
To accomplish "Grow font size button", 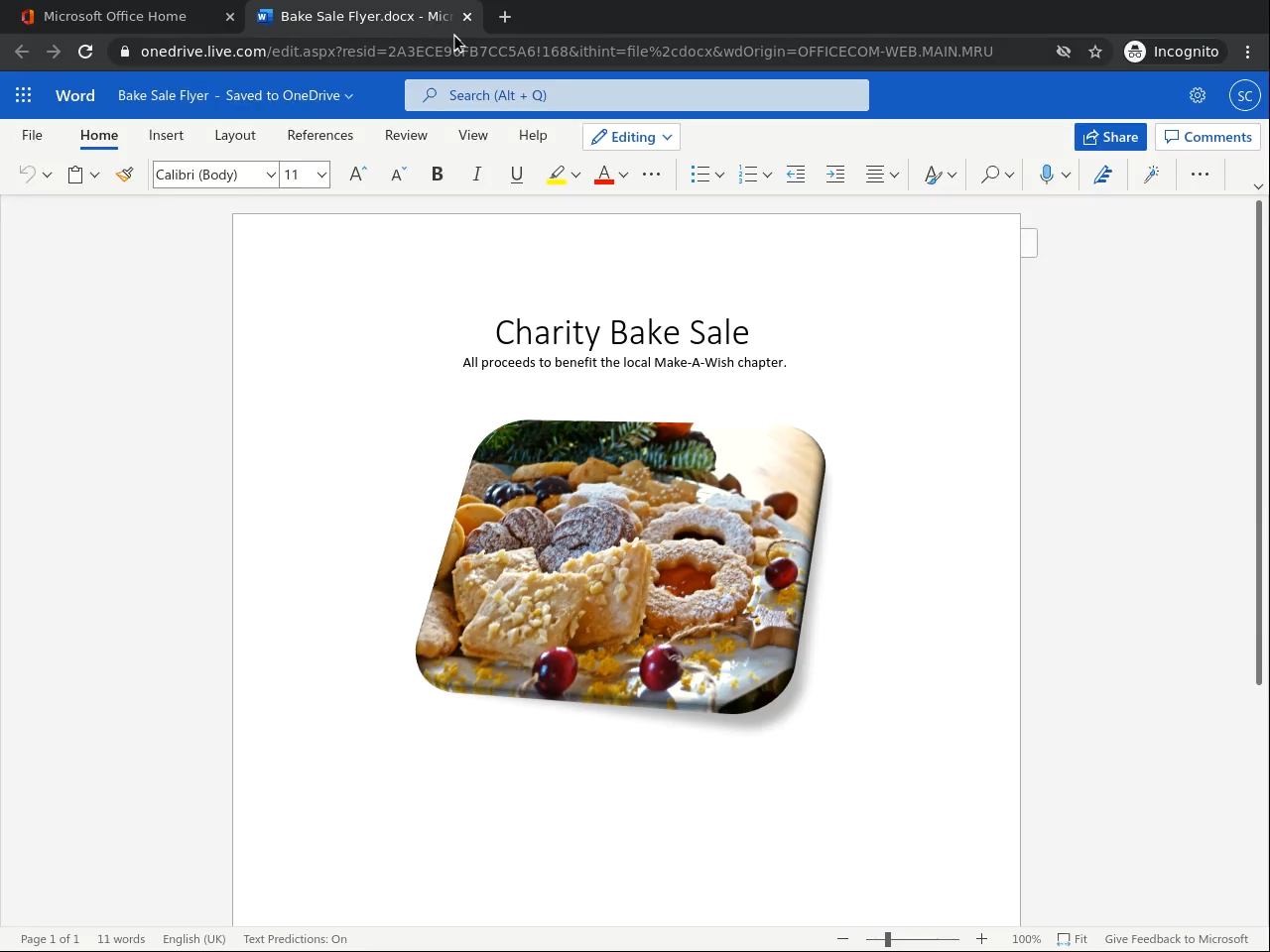I will tap(358, 175).
